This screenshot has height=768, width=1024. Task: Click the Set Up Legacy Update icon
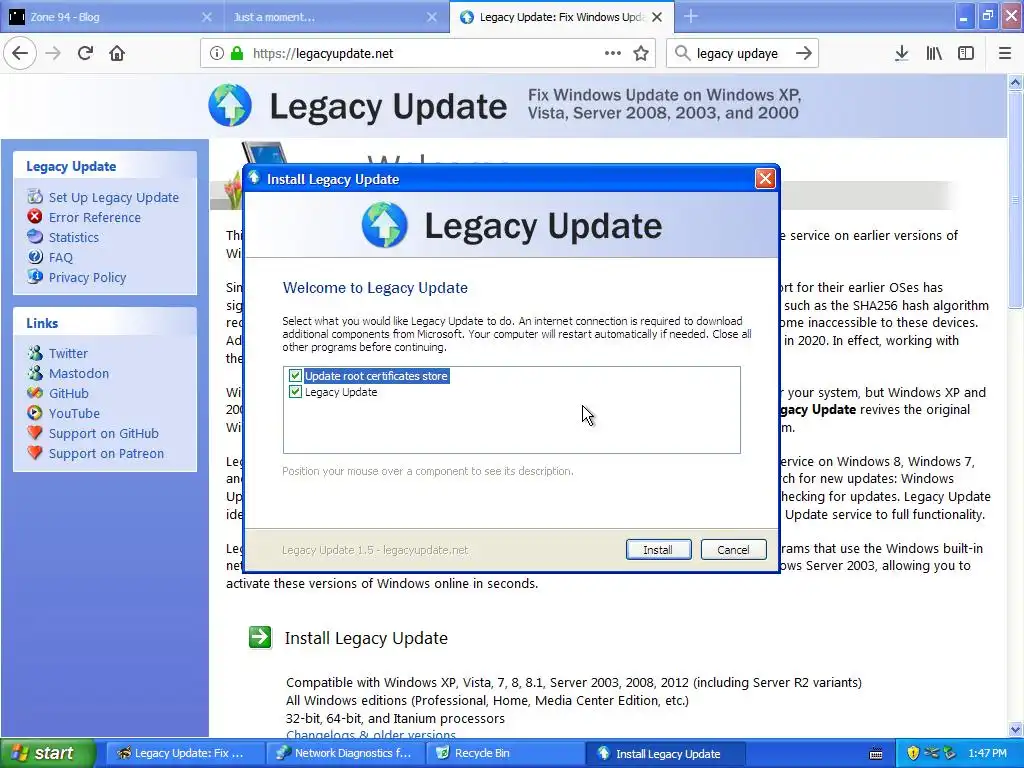[35, 197]
